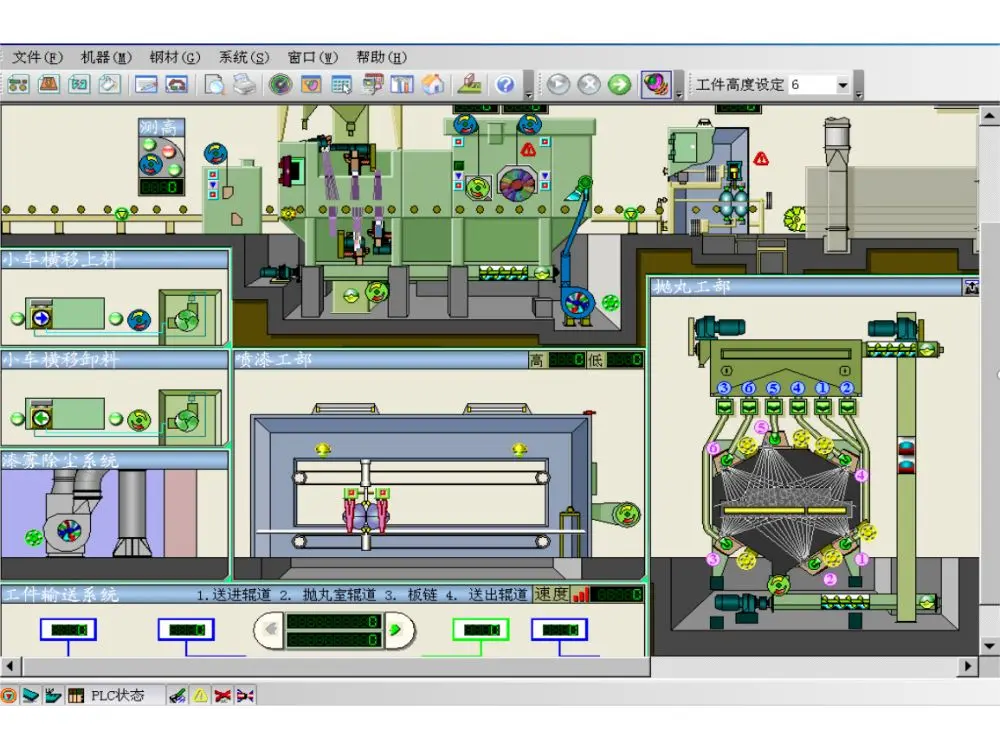Click the green-bordered value box in 工件输送系统
Image resolution: width=1000 pixels, height=749 pixels.
coord(480,629)
